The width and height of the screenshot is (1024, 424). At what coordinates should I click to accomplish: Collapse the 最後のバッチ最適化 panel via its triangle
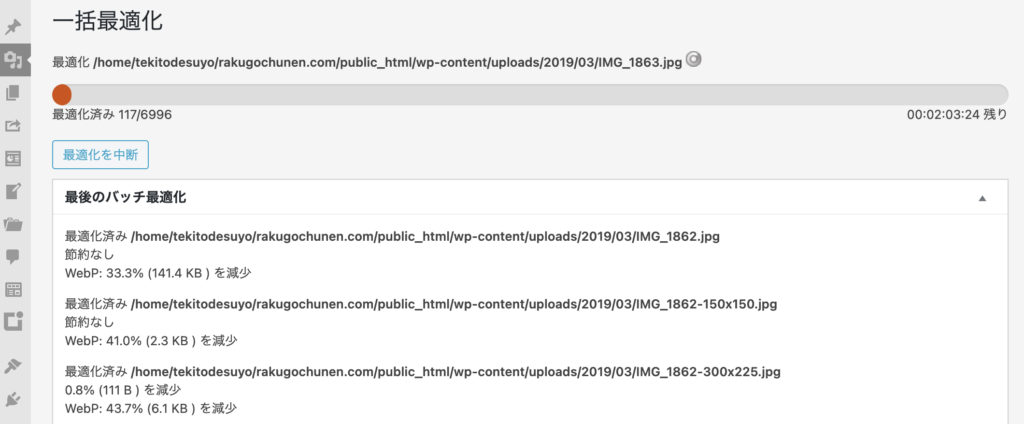pos(982,198)
